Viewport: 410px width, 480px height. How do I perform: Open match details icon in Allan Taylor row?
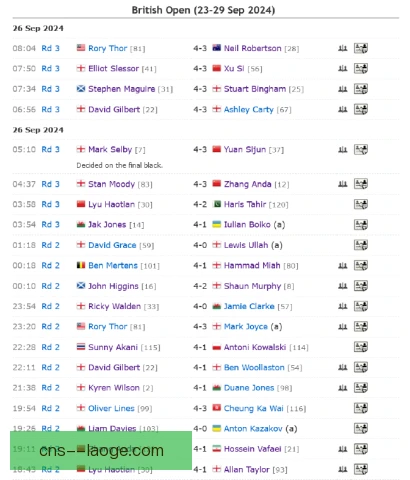(361, 469)
